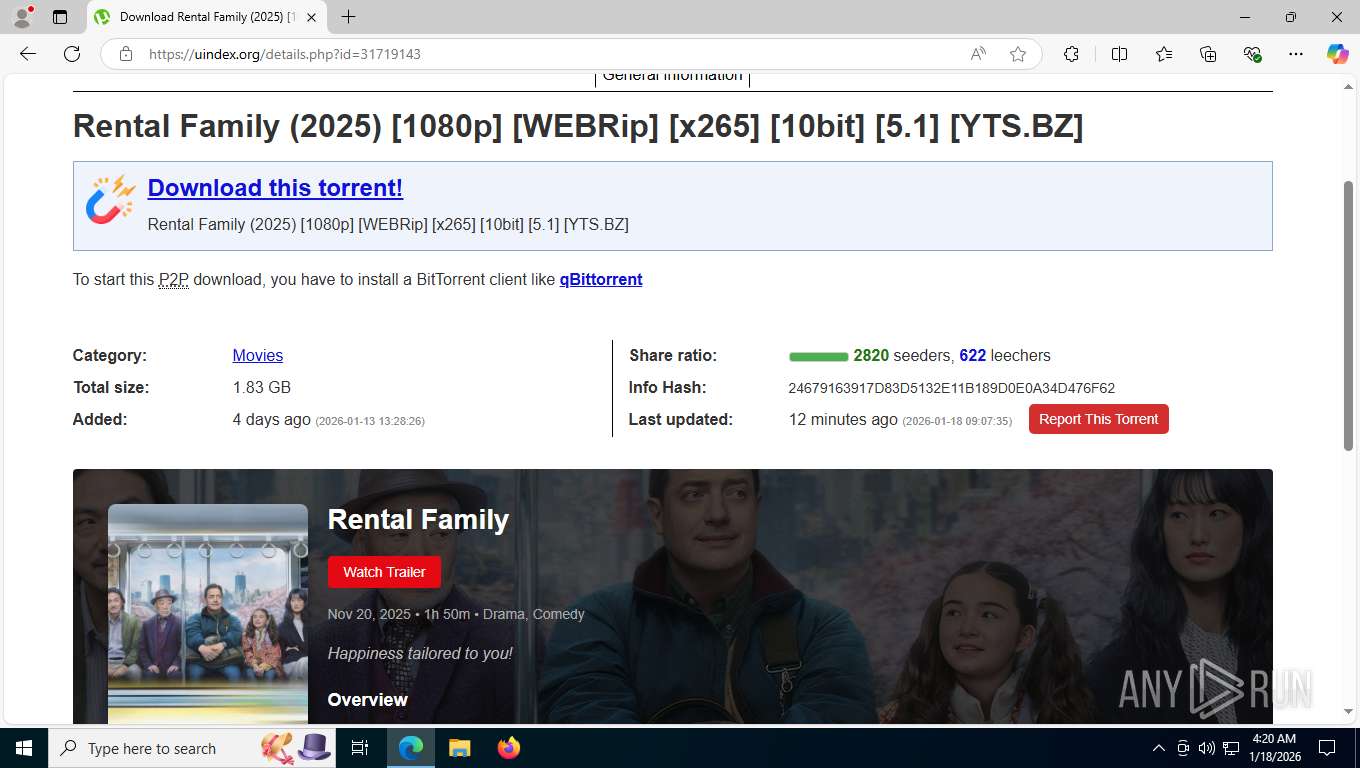Click the 622 leechers count
This screenshot has width=1360, height=768.
coord(973,356)
